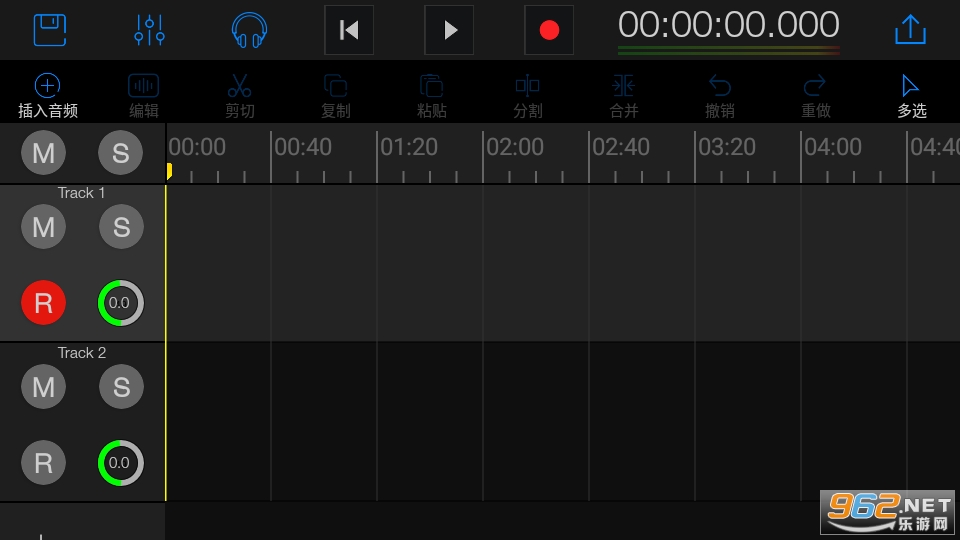This screenshot has width=960, height=540.
Task: Toggle headphone monitoring icon
Action: coord(249,30)
